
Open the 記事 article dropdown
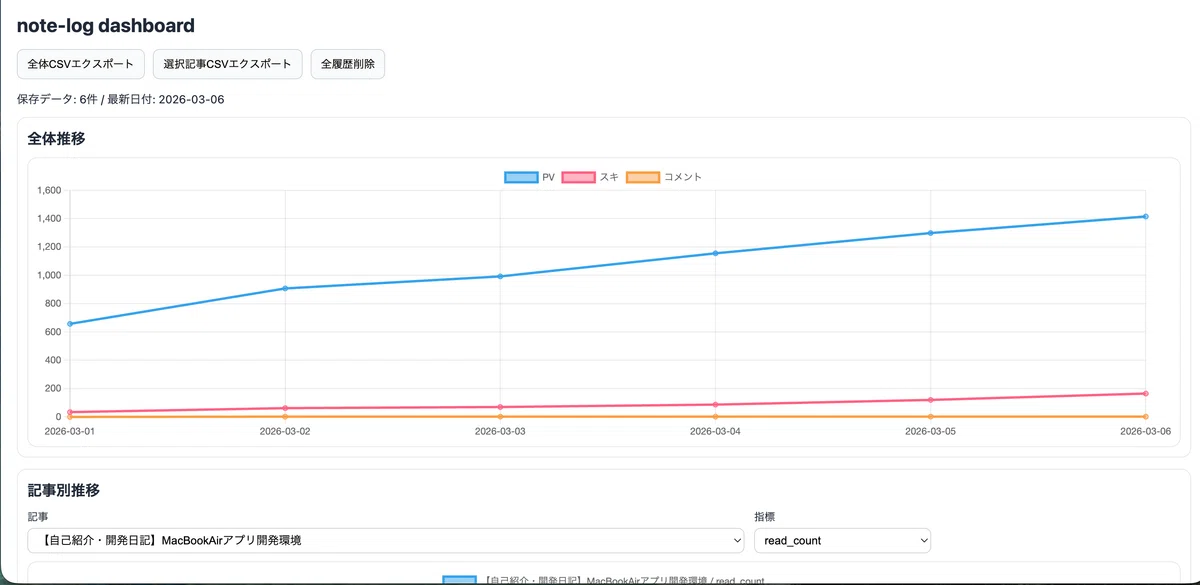pyautogui.click(x=386, y=540)
